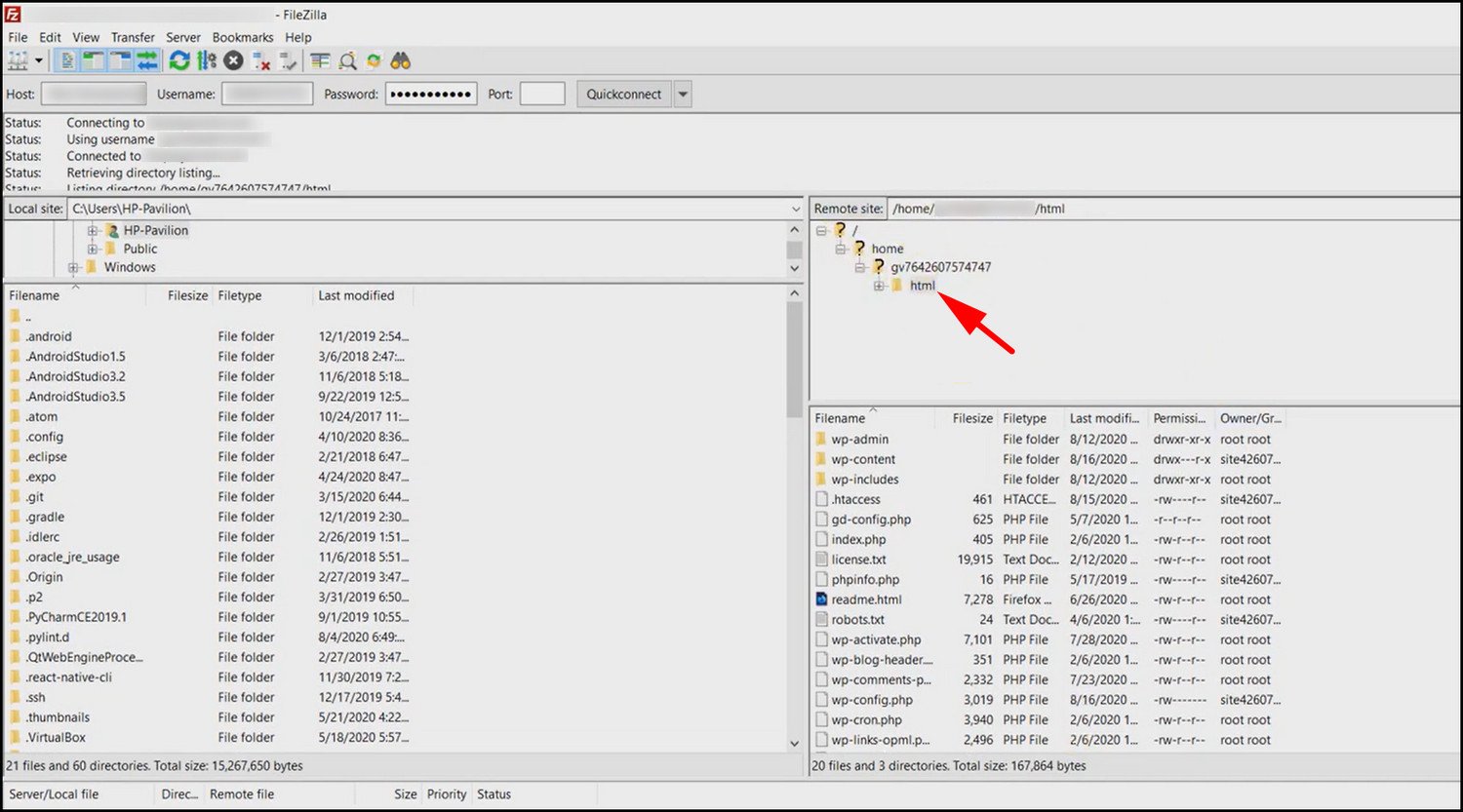Click the Disconnect from server icon
The width and height of the screenshot is (1463, 812).
point(260,61)
